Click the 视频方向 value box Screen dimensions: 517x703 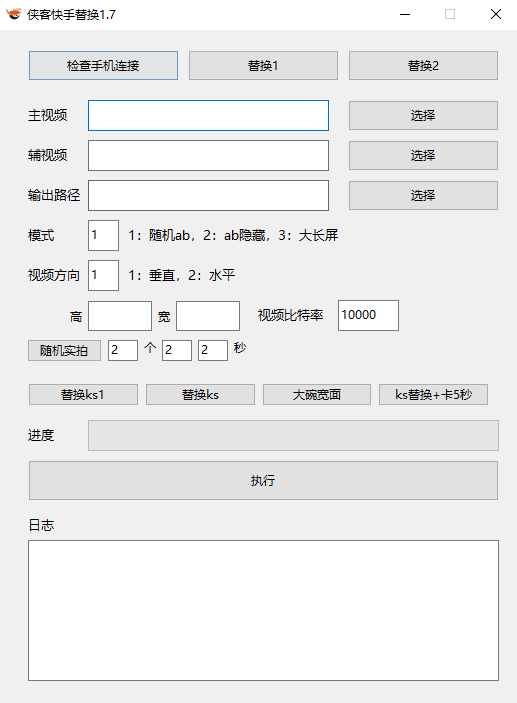pyautogui.click(x=104, y=275)
